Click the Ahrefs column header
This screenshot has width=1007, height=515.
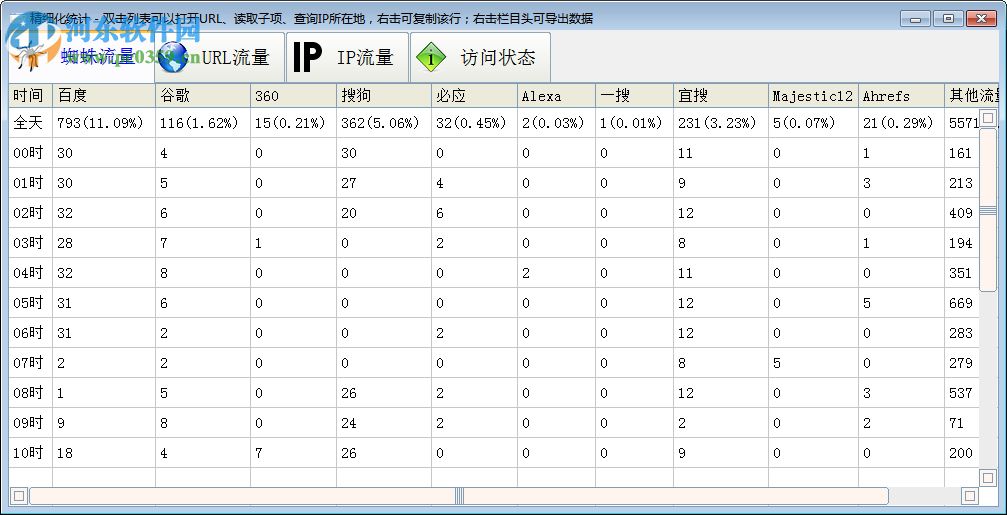pyautogui.click(x=902, y=96)
